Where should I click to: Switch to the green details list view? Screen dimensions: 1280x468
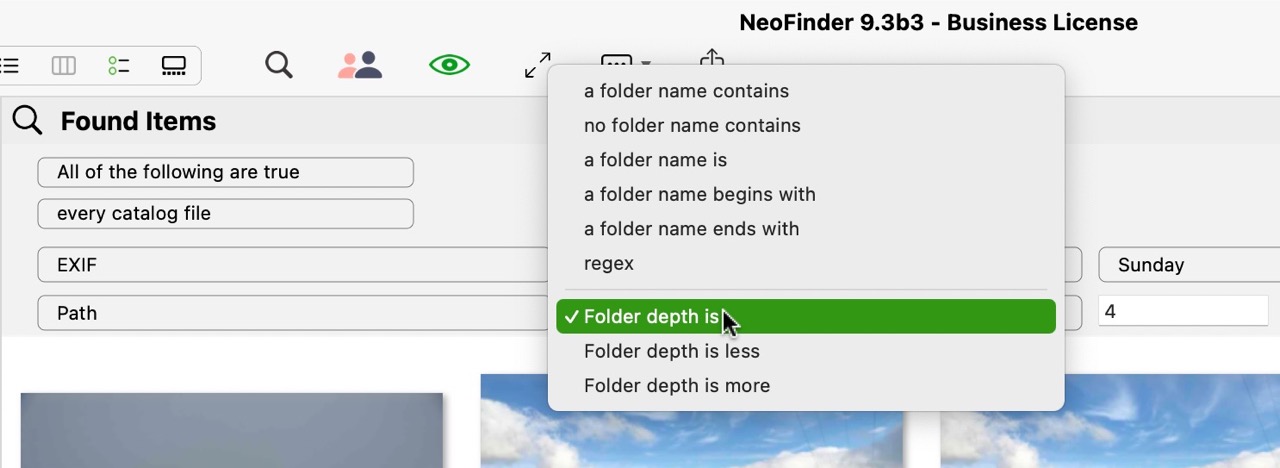pos(119,66)
